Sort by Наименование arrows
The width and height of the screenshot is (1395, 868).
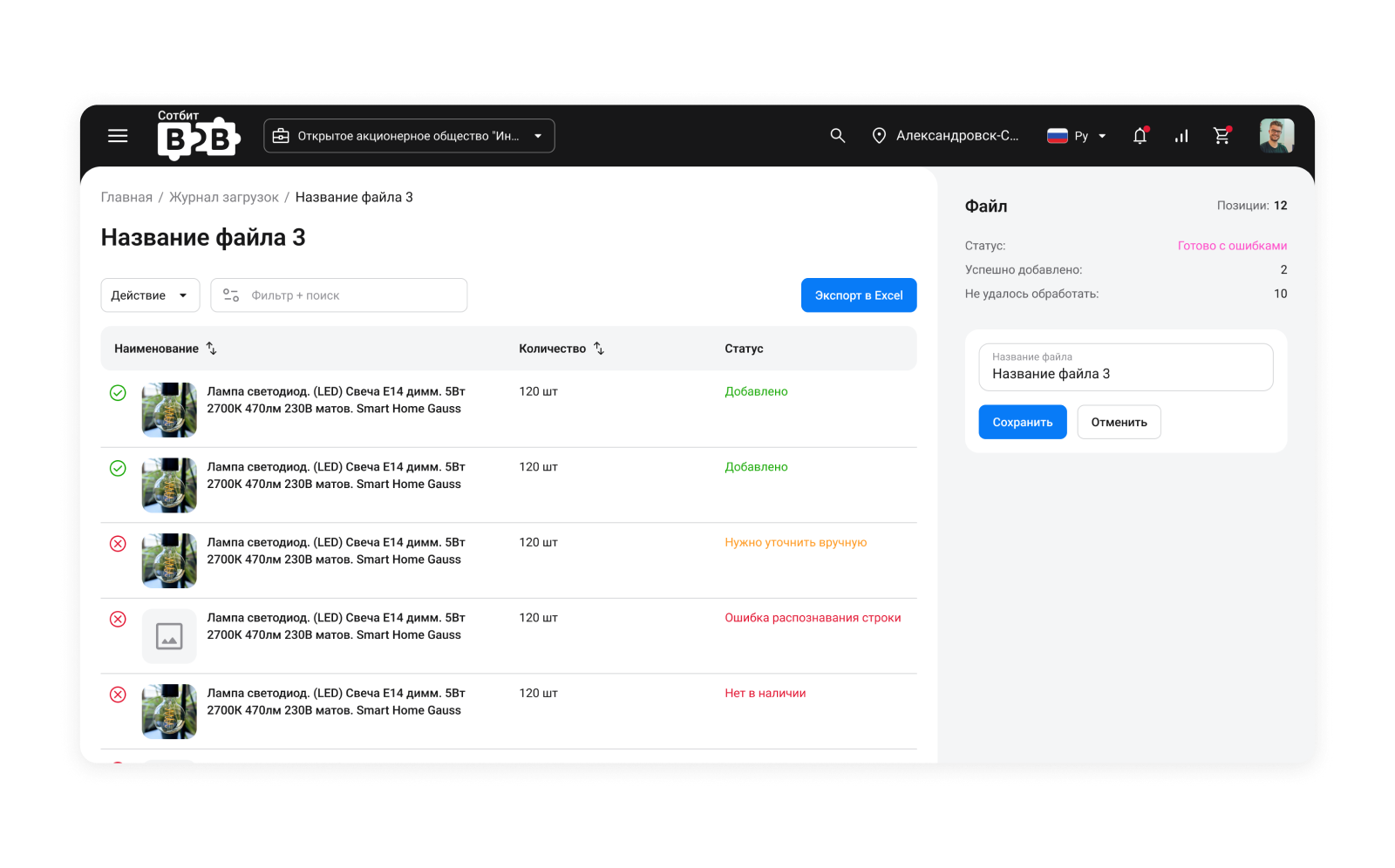tap(211, 349)
